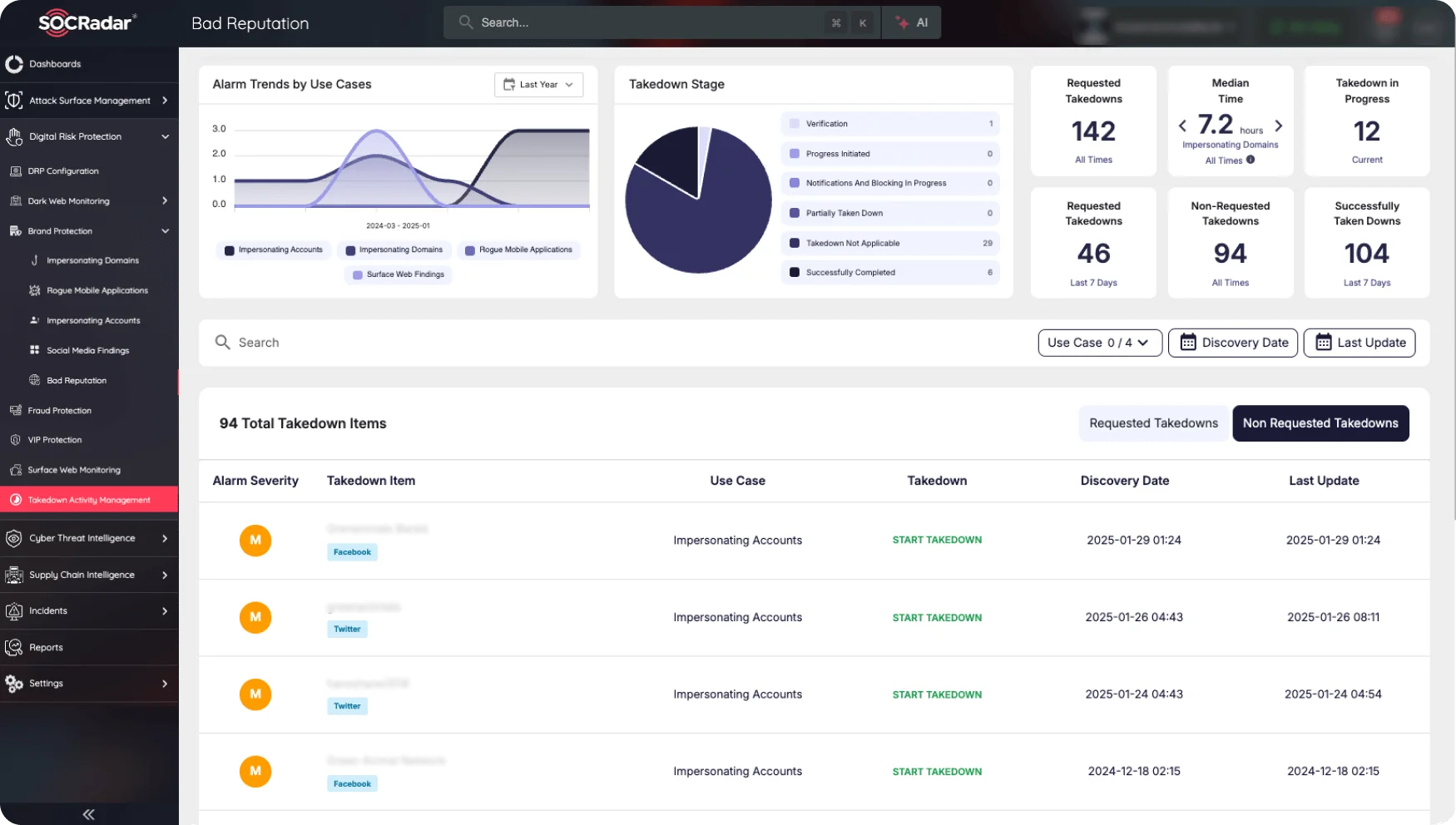Click the Incidents warning icon
Image resolution: width=1456 pixels, height=825 pixels.
click(14, 611)
